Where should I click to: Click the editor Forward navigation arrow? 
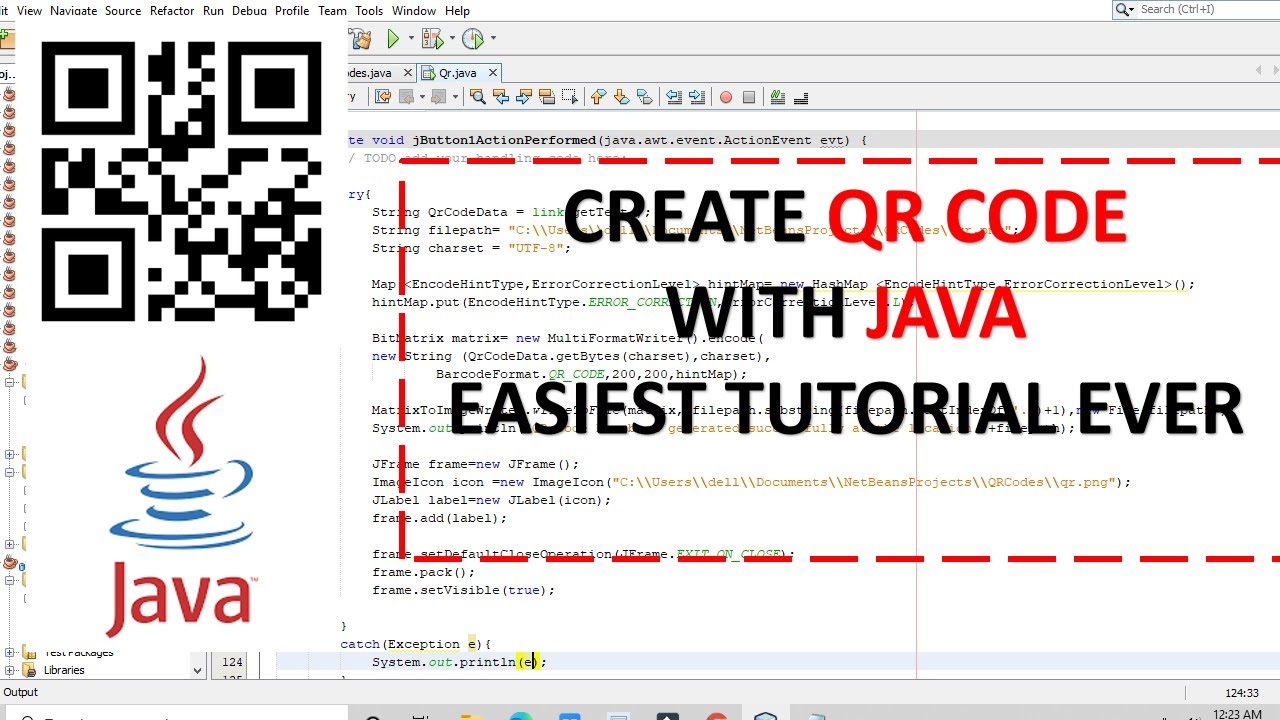pos(440,97)
